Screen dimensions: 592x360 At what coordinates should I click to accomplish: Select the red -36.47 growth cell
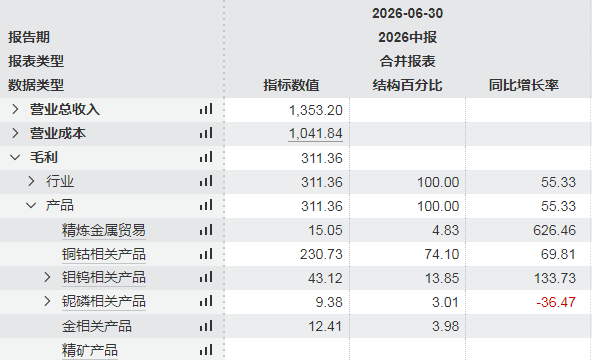[x=556, y=302]
